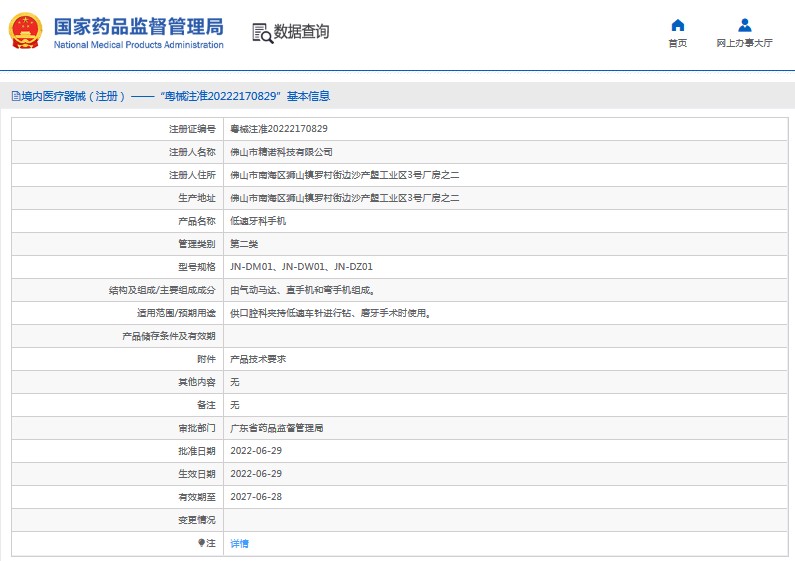
Task: Click the national emblem logo
Action: tap(25, 31)
